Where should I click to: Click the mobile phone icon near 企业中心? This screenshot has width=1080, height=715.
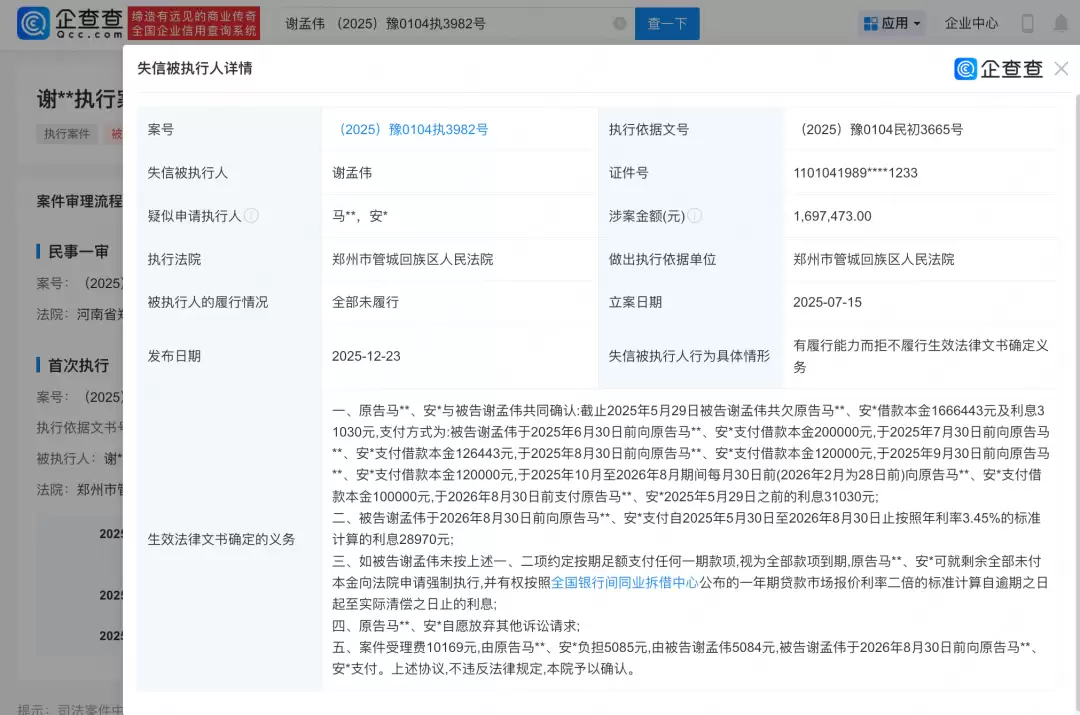[x=1027, y=23]
